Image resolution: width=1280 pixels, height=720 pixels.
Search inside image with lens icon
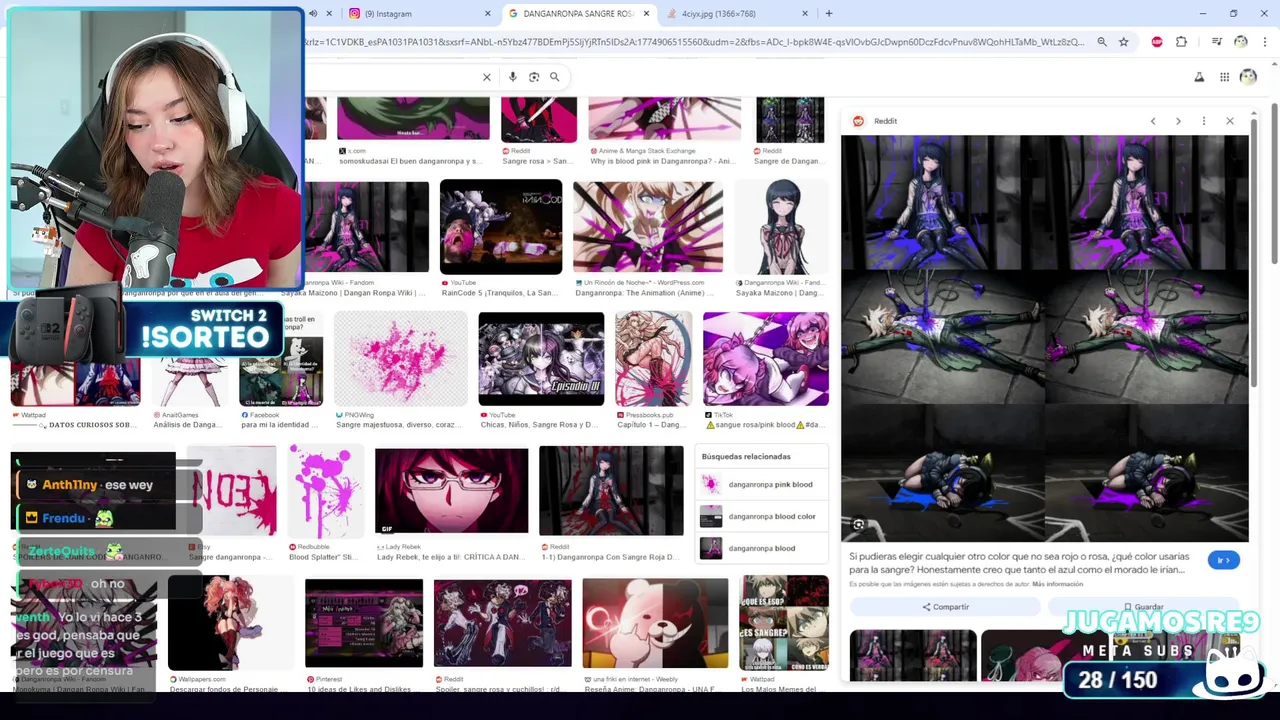(858, 525)
